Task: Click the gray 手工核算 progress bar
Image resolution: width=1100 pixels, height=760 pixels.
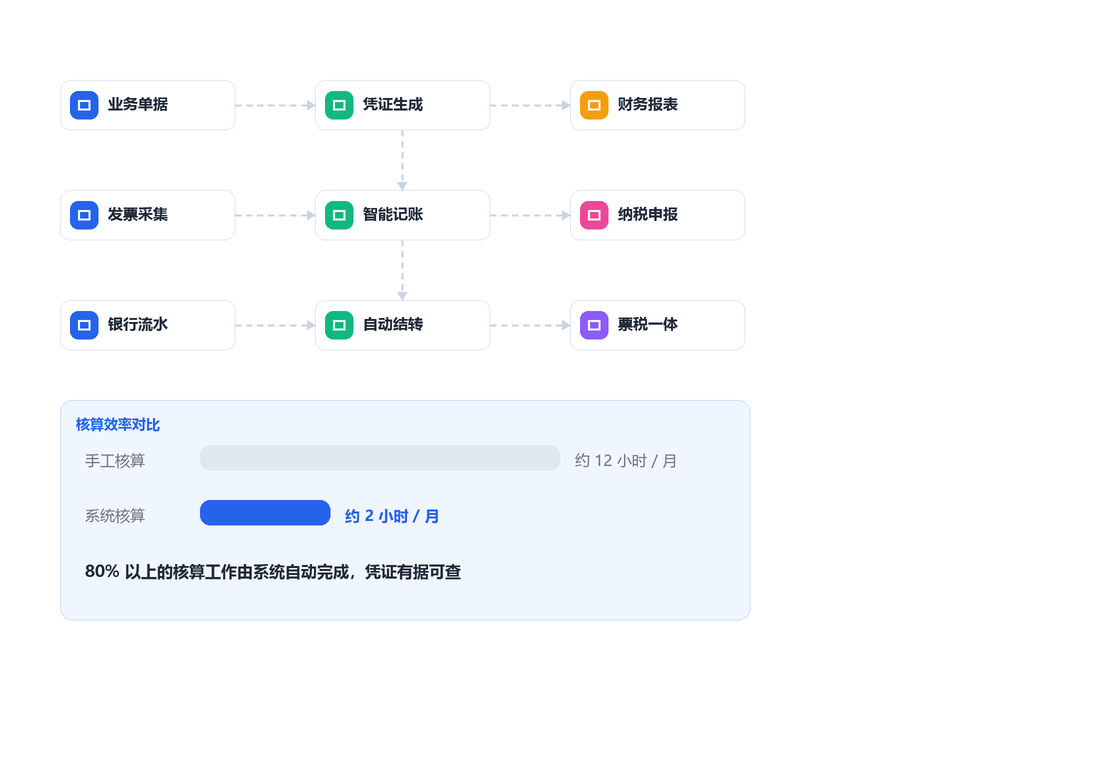Action: click(x=380, y=458)
